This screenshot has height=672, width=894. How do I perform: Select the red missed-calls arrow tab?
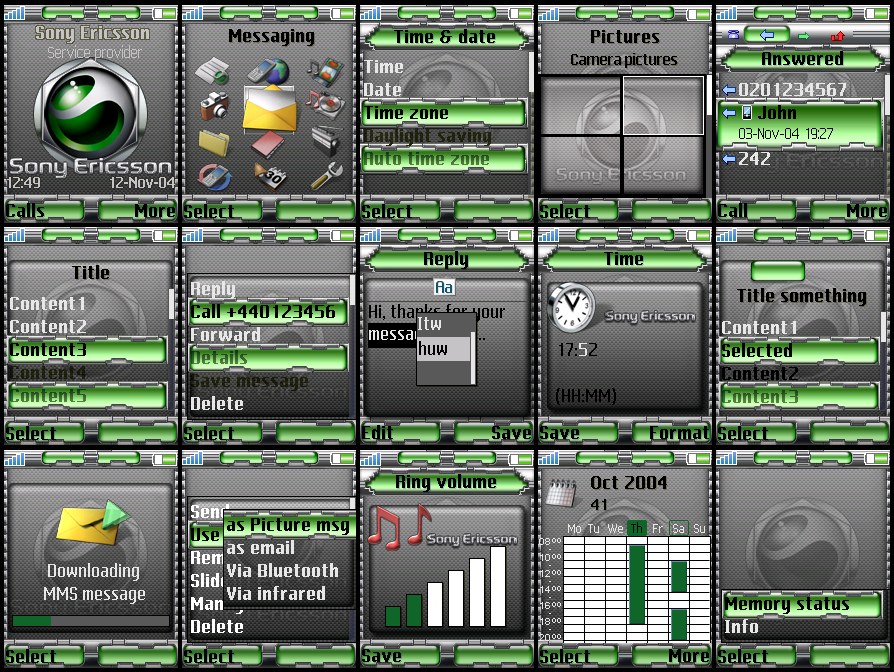[838, 36]
